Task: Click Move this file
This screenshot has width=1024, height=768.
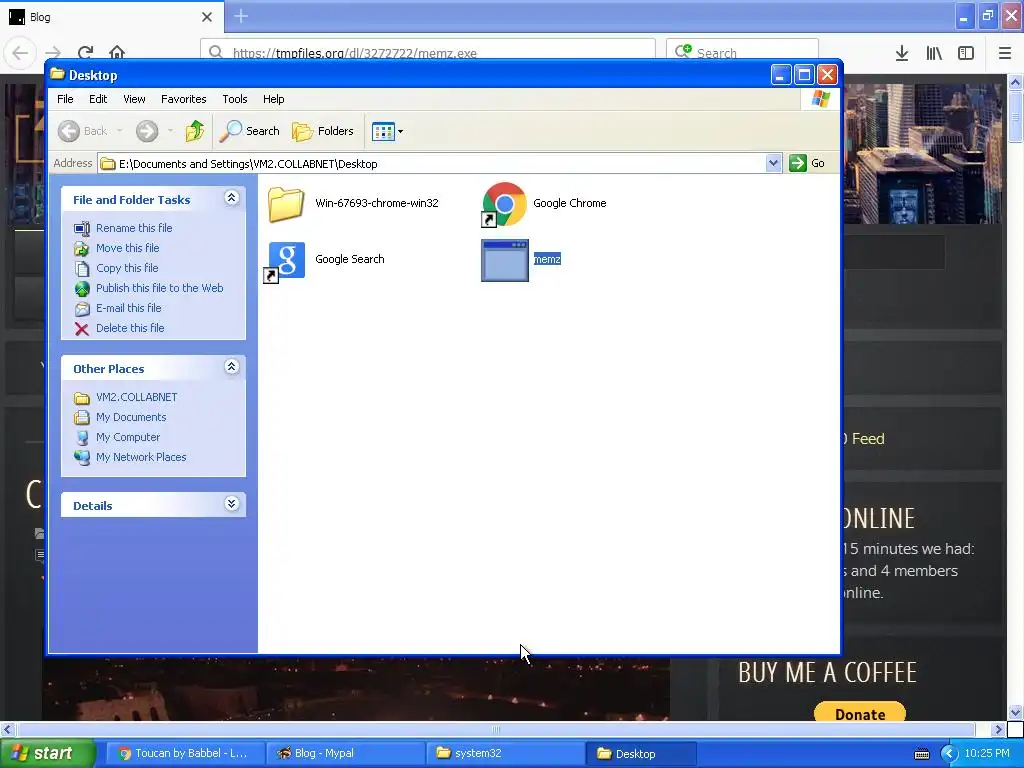Action: point(127,248)
